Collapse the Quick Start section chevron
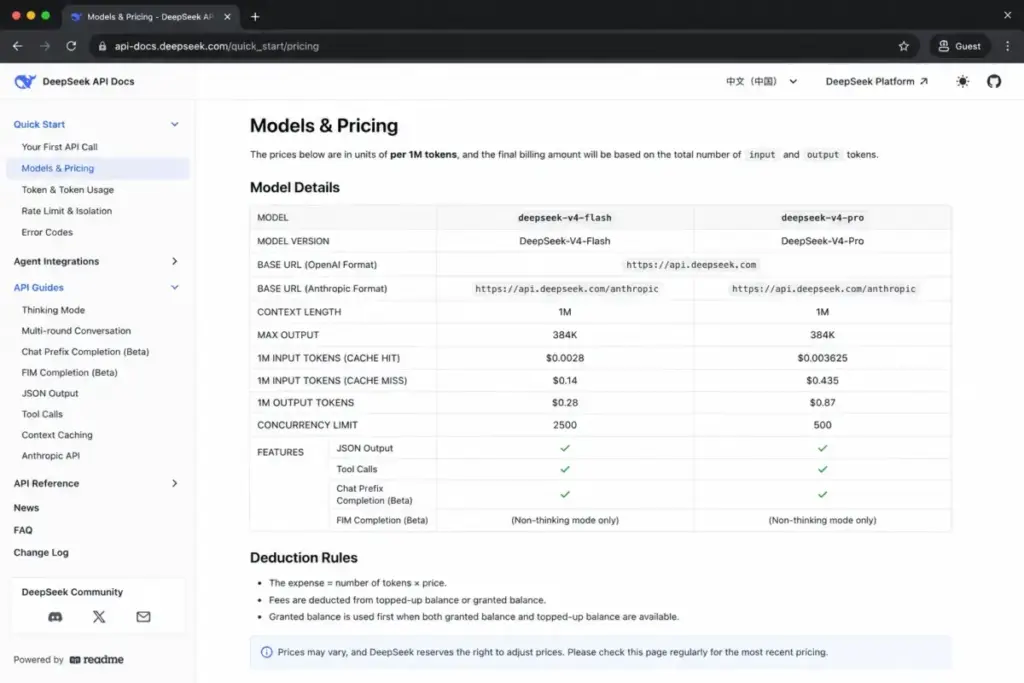Image resolution: width=1024 pixels, height=683 pixels. point(174,124)
